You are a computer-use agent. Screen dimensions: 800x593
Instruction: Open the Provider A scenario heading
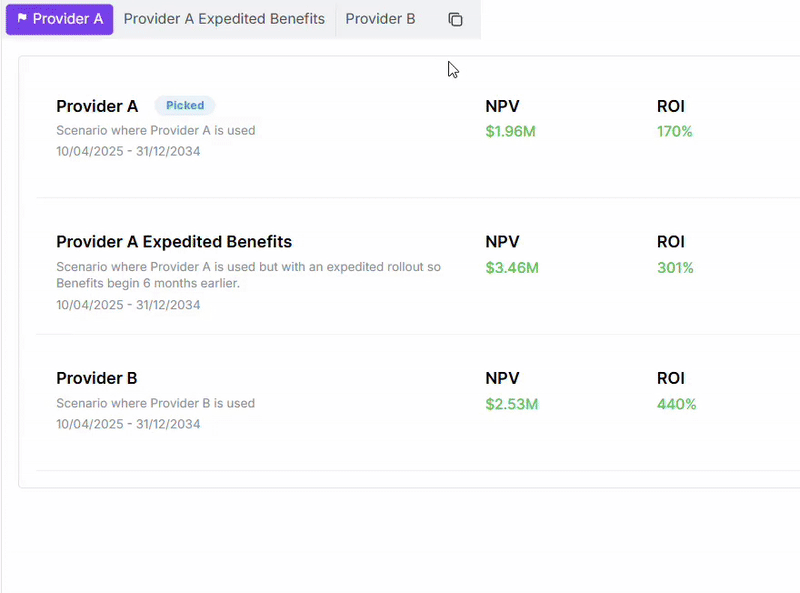[97, 106]
